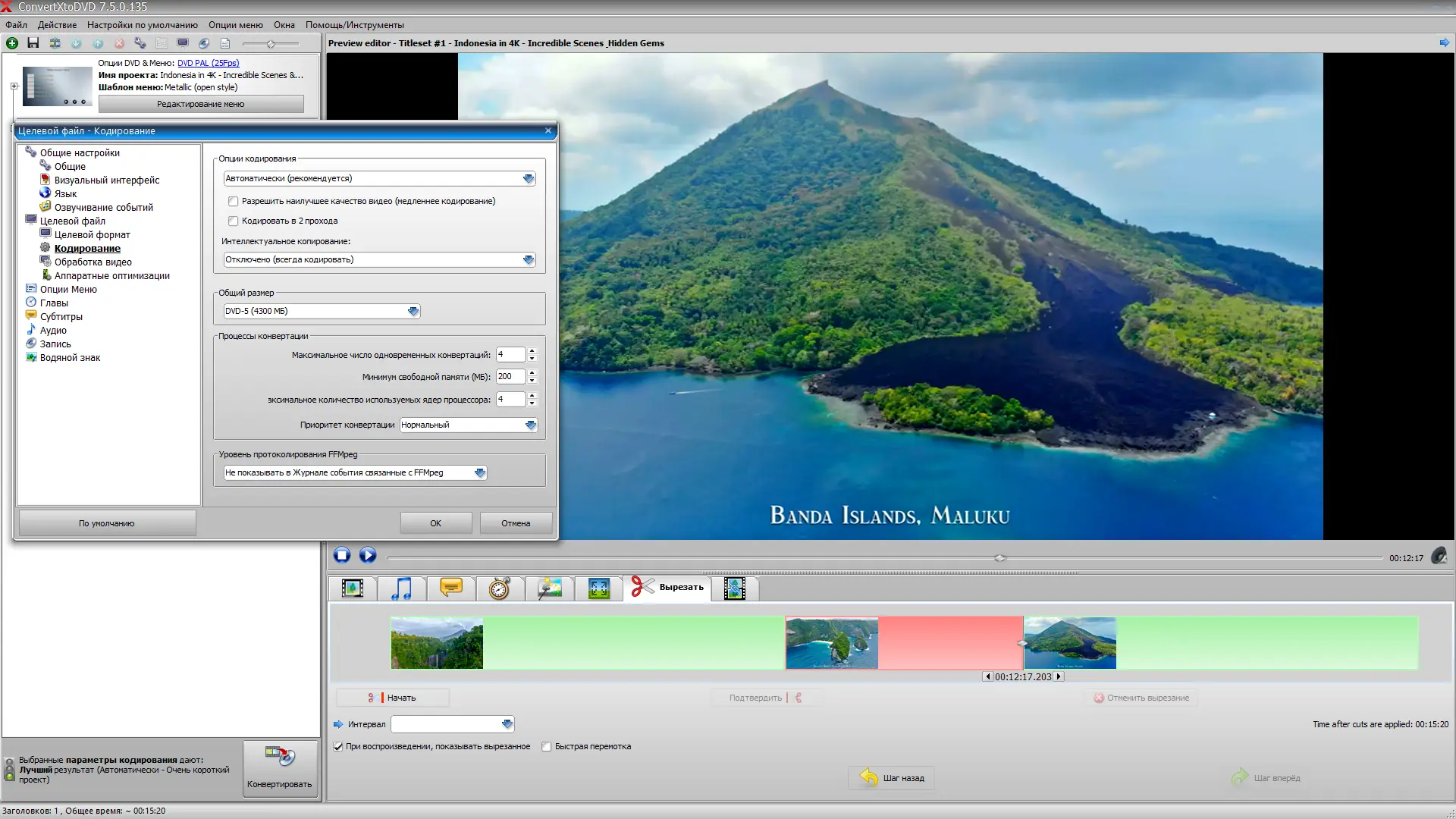Viewport: 1456px width, 819px height.
Task: Open the subtitles speech bubble tab
Action: pyautogui.click(x=451, y=588)
